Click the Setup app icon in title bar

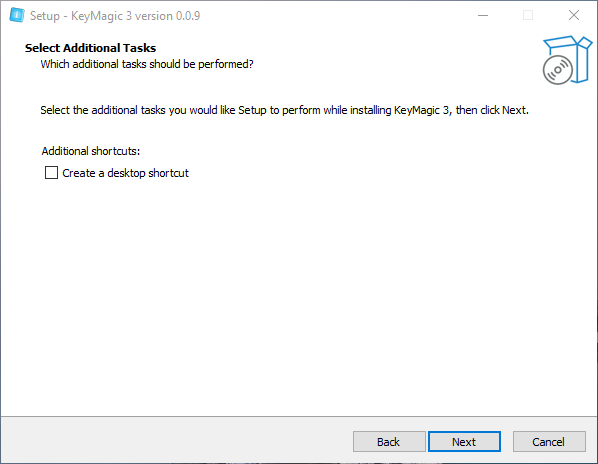click(x=17, y=15)
